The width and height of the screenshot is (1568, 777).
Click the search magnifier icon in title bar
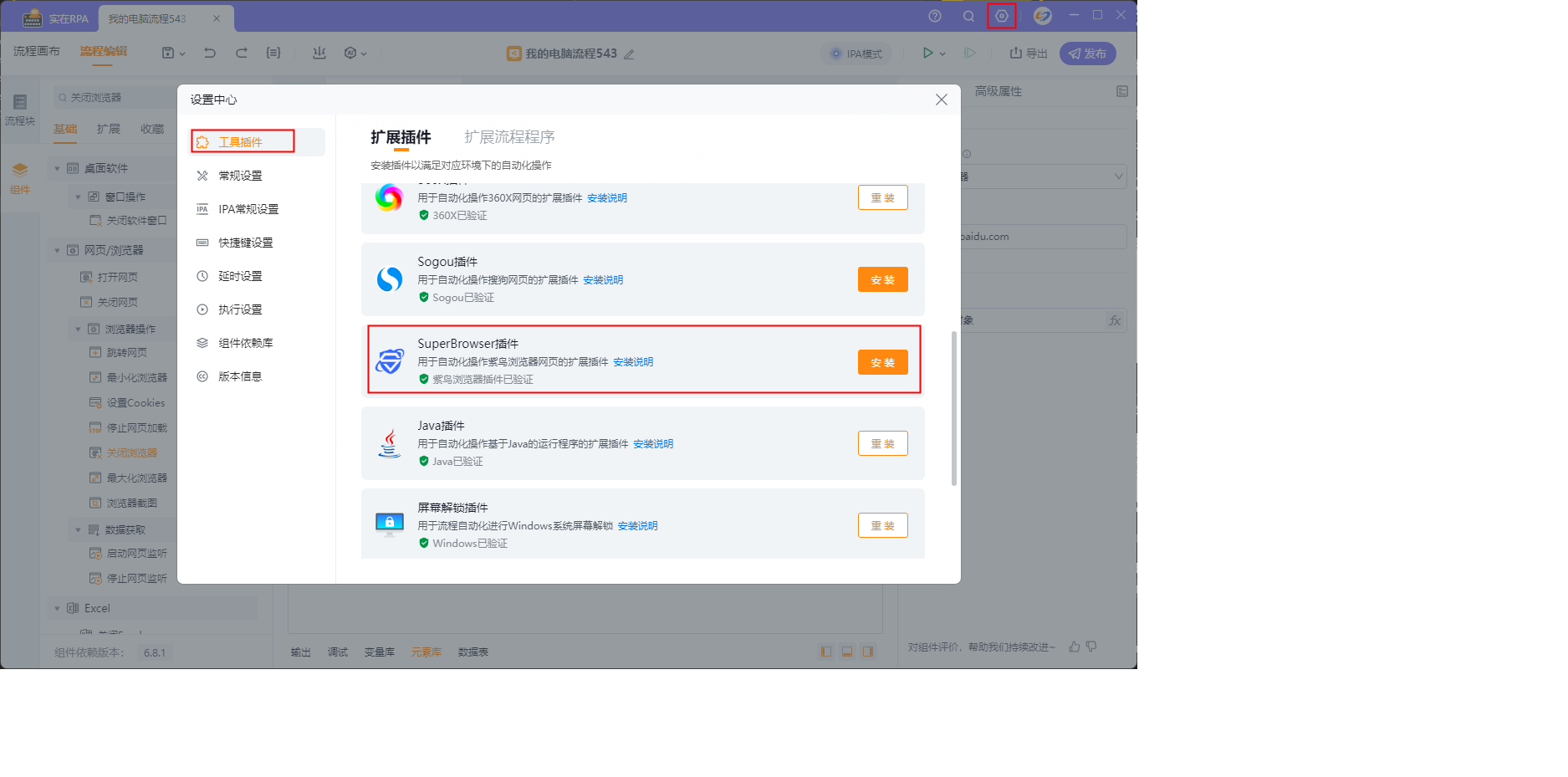coord(968,16)
